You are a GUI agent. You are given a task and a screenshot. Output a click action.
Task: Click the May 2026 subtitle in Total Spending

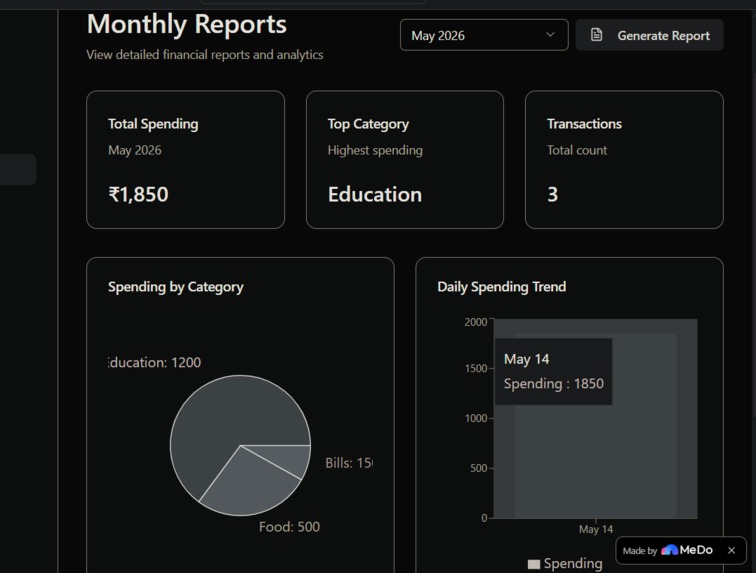click(x=135, y=150)
